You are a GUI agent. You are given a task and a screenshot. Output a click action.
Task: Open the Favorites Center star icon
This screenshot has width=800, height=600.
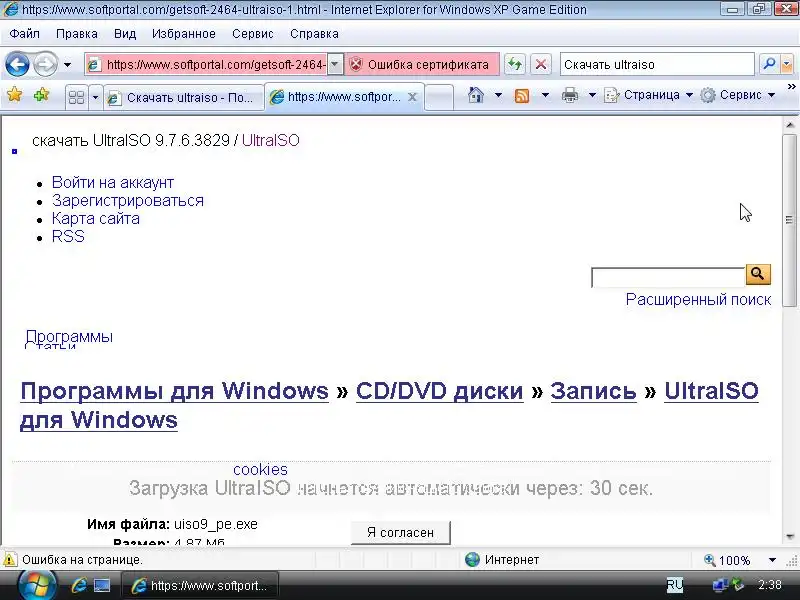click(x=15, y=95)
